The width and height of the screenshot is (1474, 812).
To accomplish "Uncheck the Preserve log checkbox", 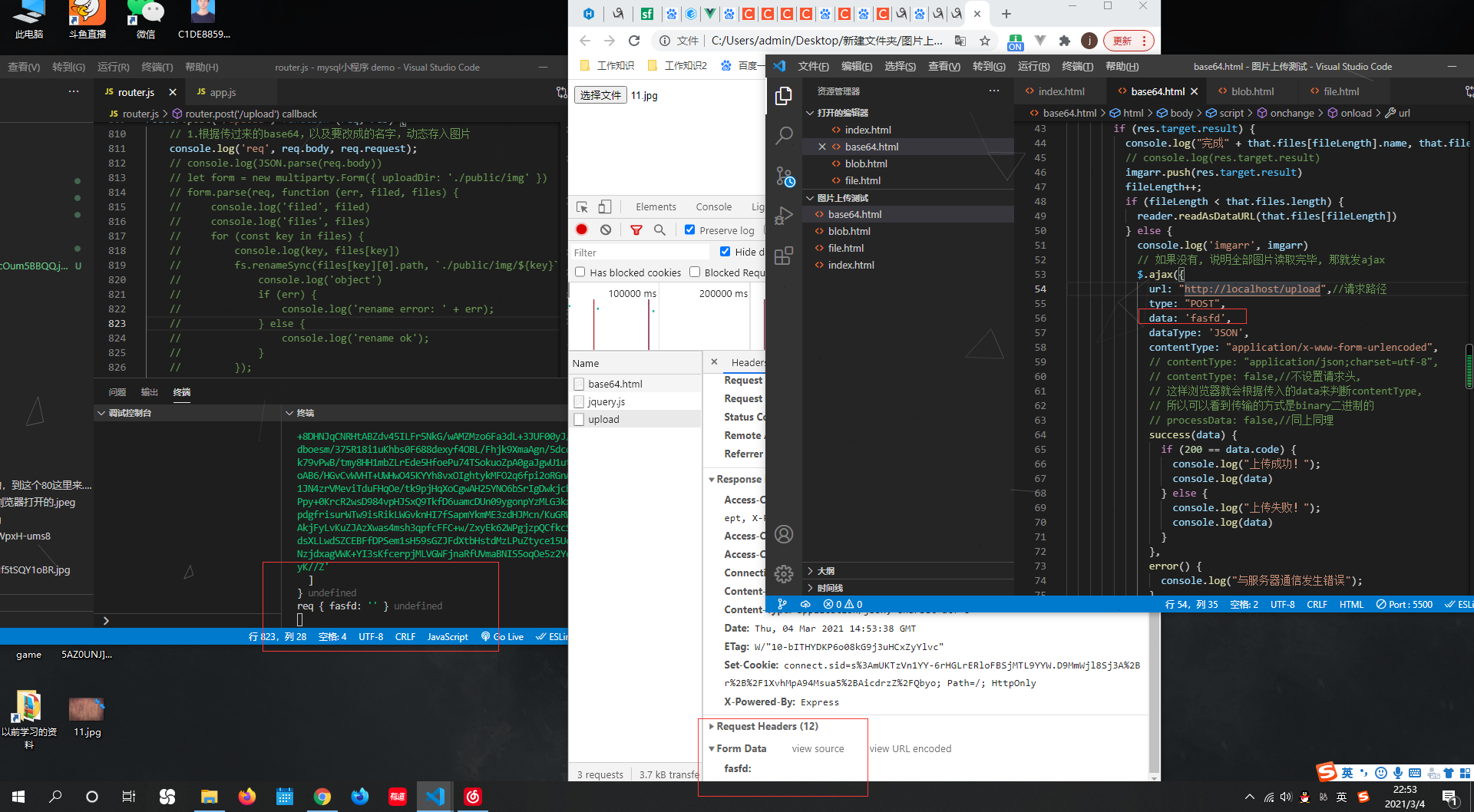I will coord(690,229).
